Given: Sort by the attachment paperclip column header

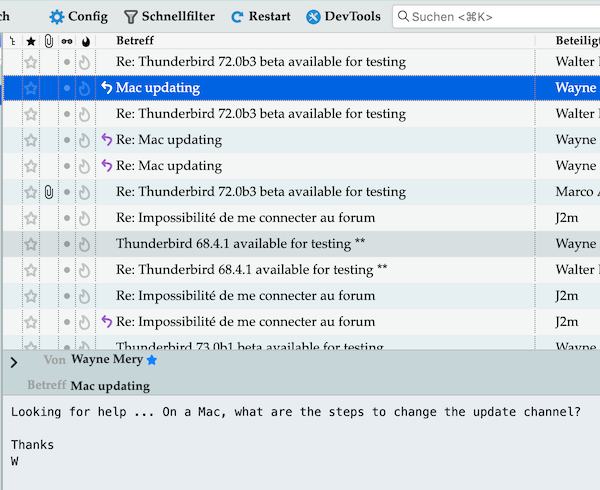Looking at the screenshot, I should [48, 41].
